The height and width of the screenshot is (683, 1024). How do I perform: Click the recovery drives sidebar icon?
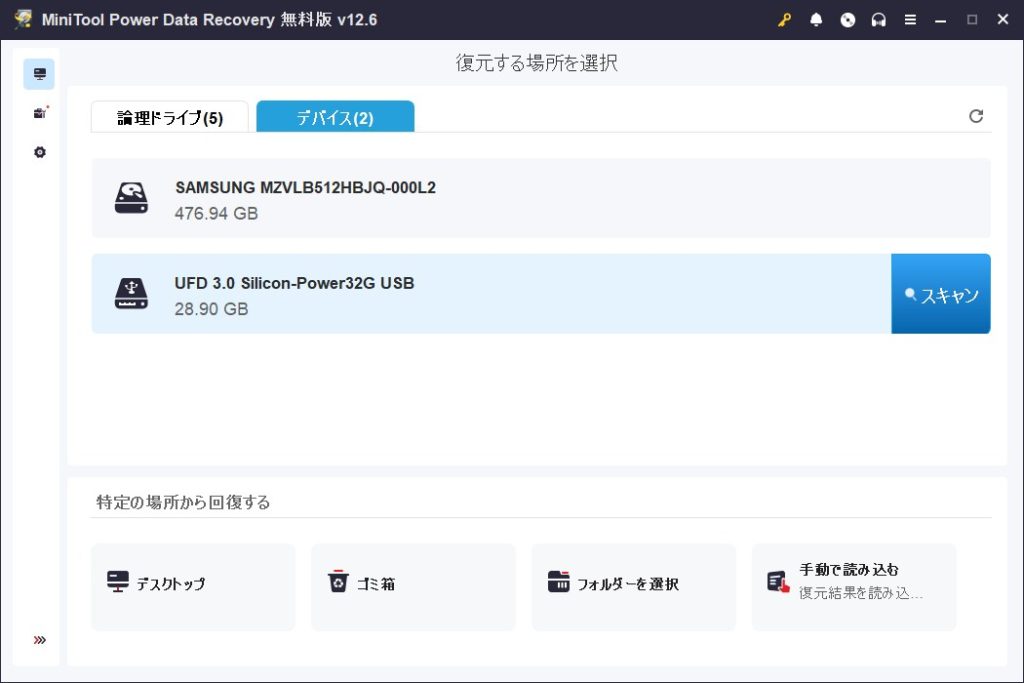[39, 74]
